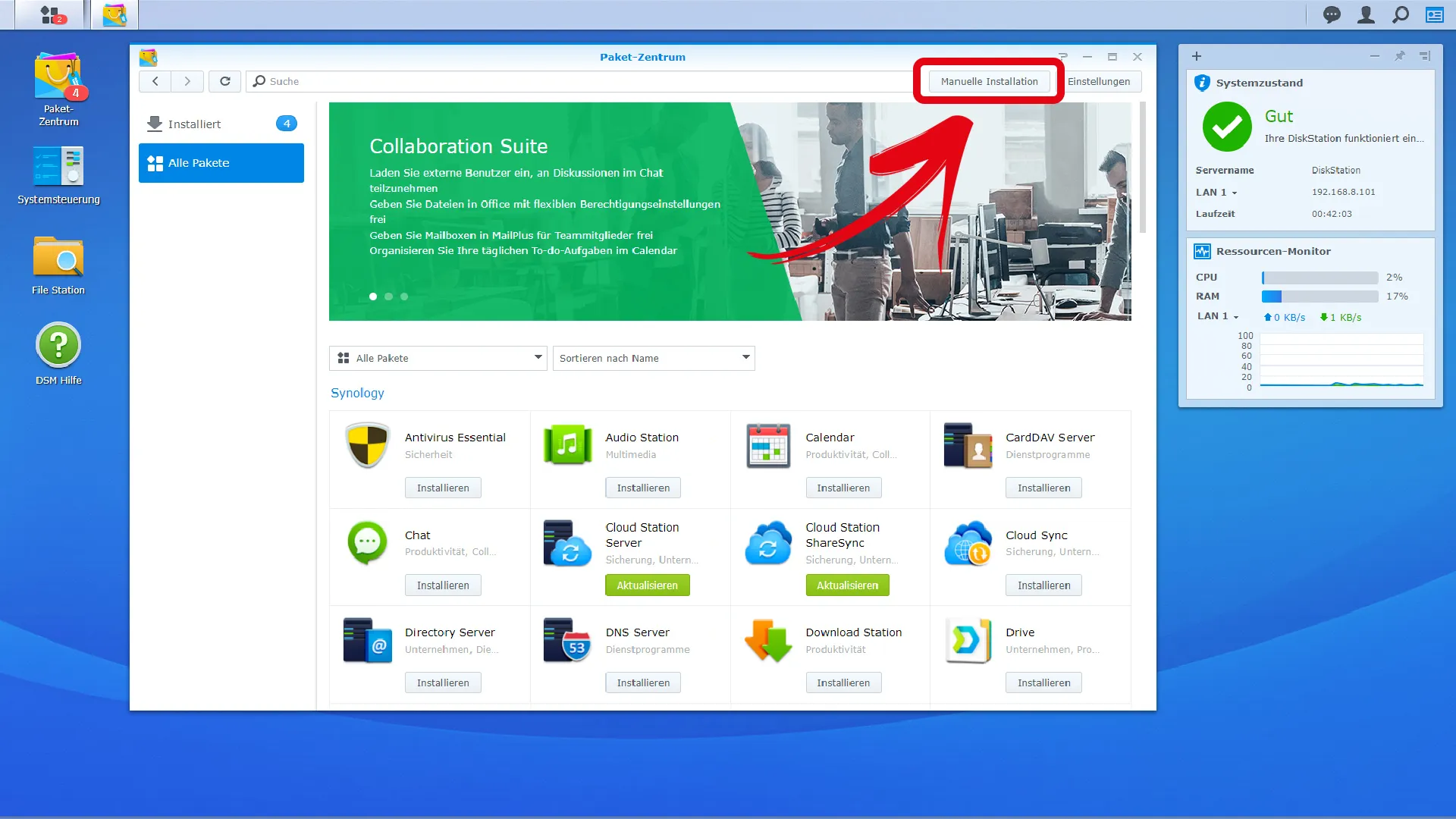Screen dimensions: 1456x819
Task: Update Cloud Station ShareSync via Aktualisieren
Action: (847, 585)
